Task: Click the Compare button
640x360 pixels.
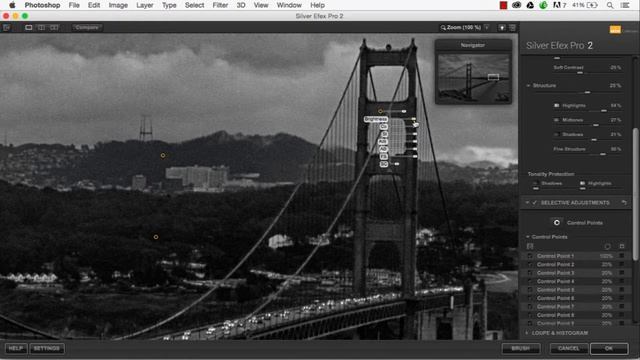Action: pos(87,27)
